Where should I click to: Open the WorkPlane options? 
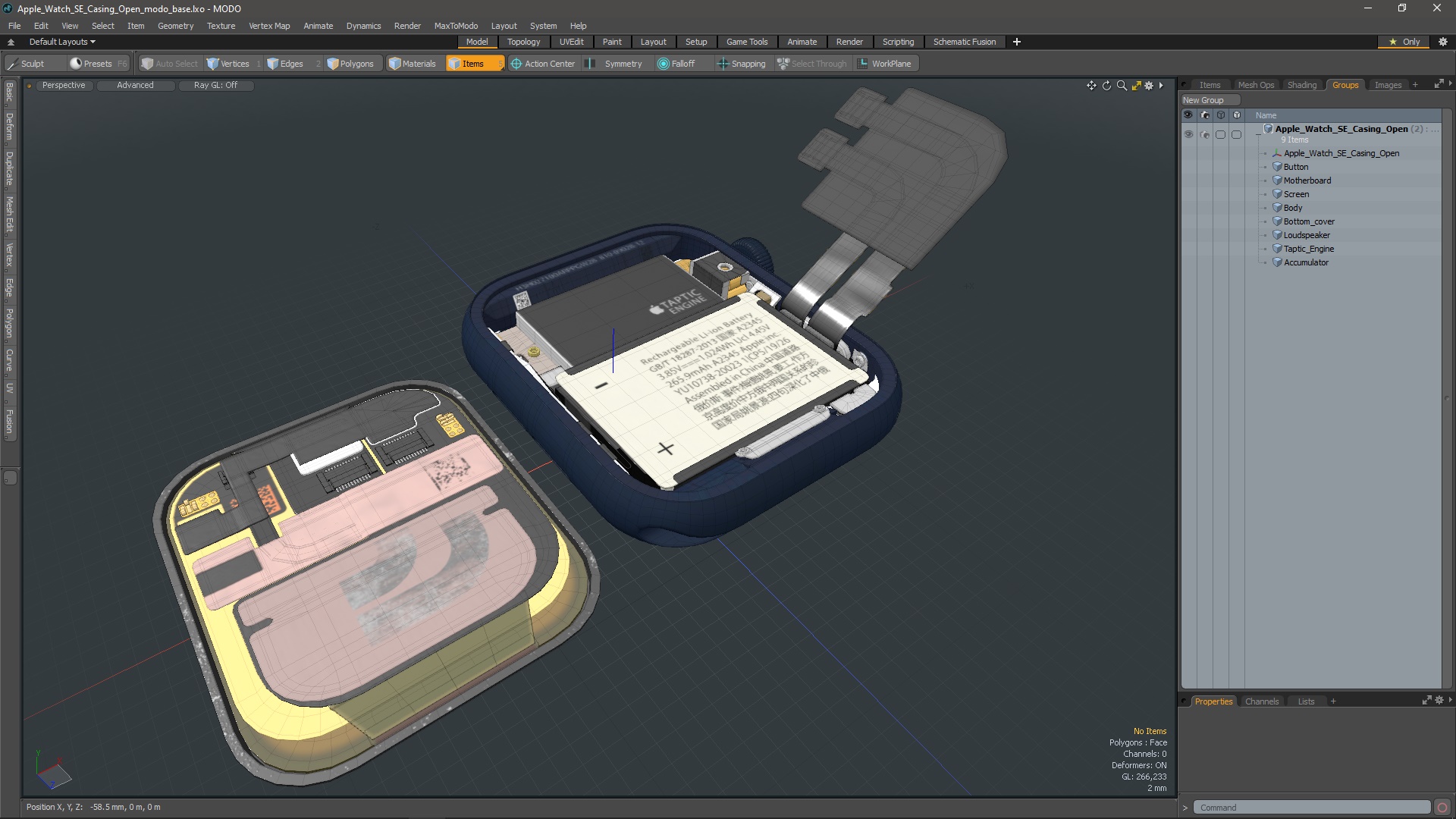click(885, 64)
